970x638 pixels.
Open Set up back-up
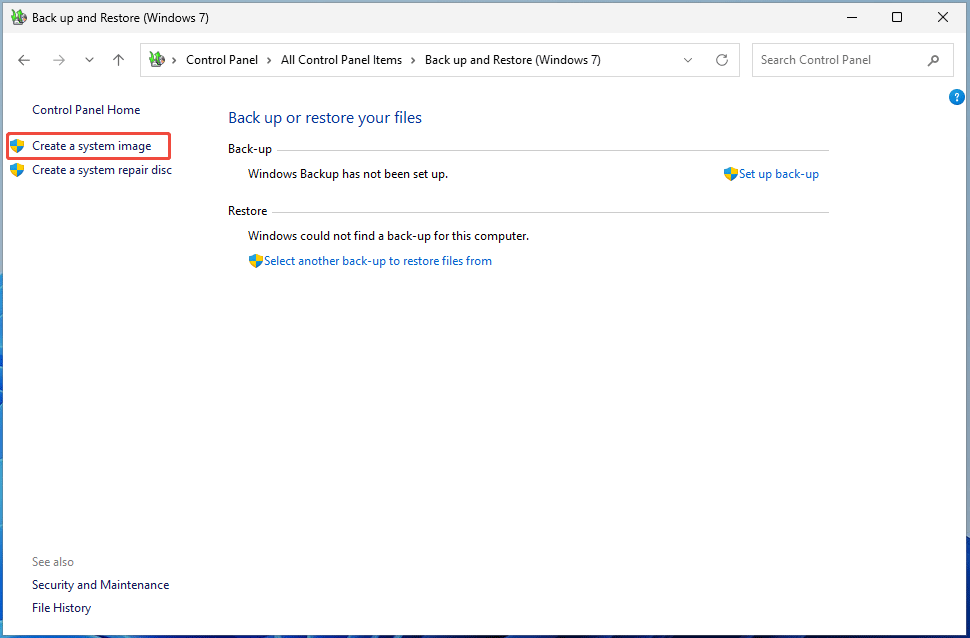pos(779,174)
